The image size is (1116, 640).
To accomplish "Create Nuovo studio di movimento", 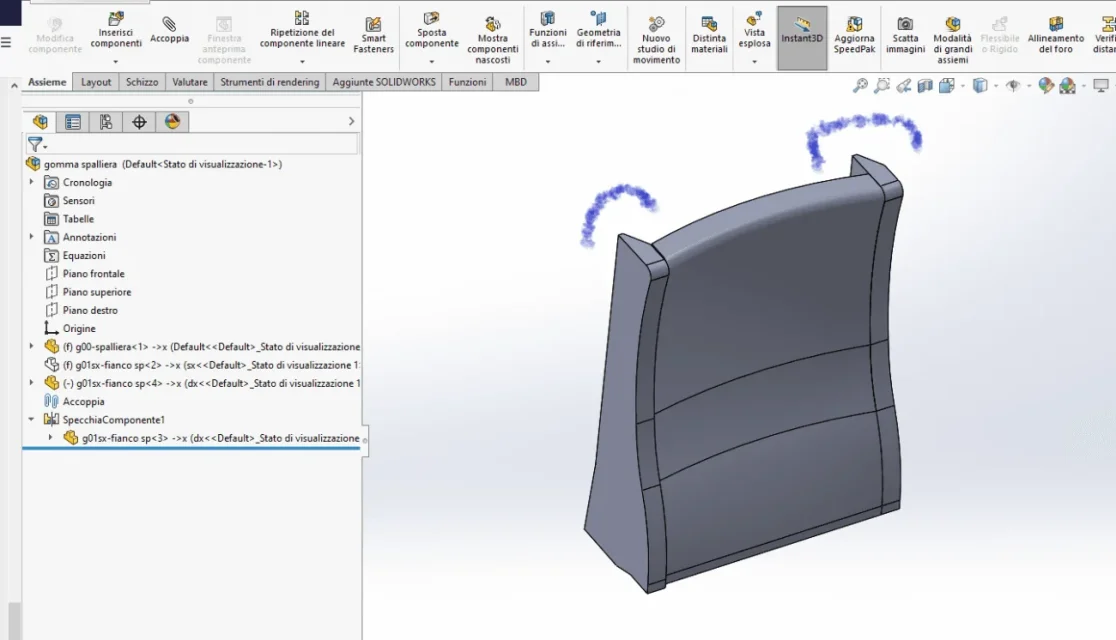I will 656,41.
